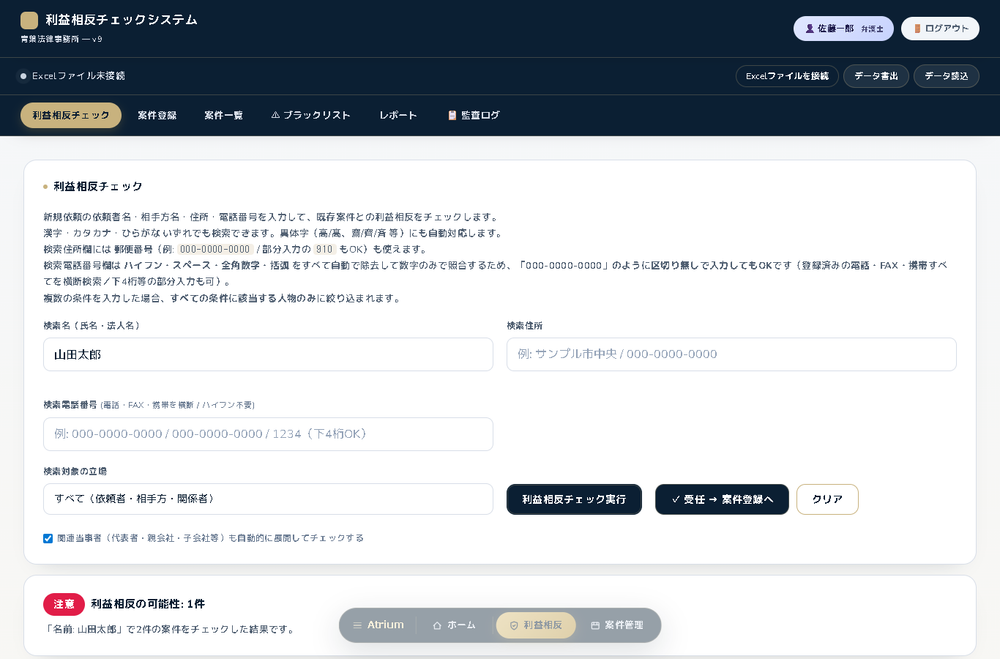Click 受任 → 案件登録へ button

coord(722,500)
